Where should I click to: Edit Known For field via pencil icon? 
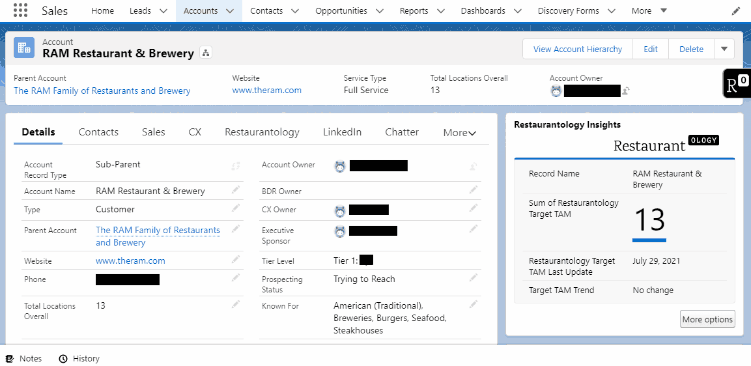[473, 304]
